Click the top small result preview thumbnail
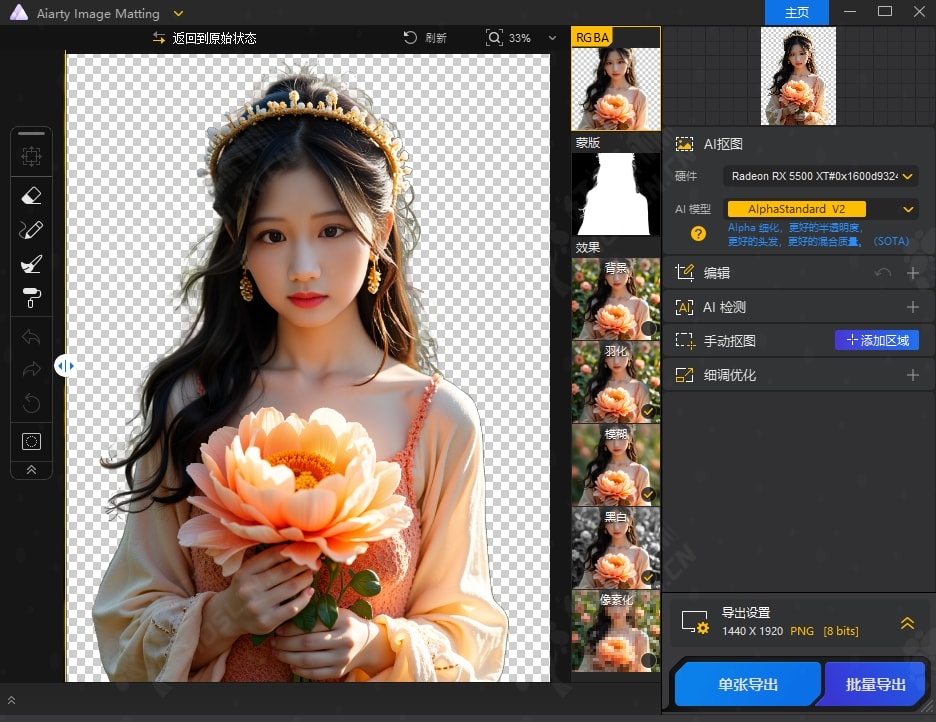936x722 pixels. pyautogui.click(x=798, y=76)
